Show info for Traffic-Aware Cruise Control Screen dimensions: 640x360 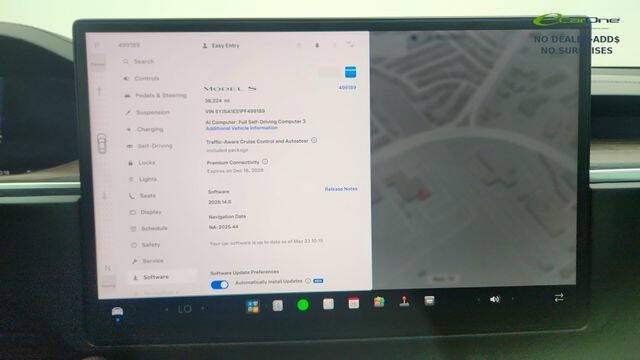(x=314, y=140)
